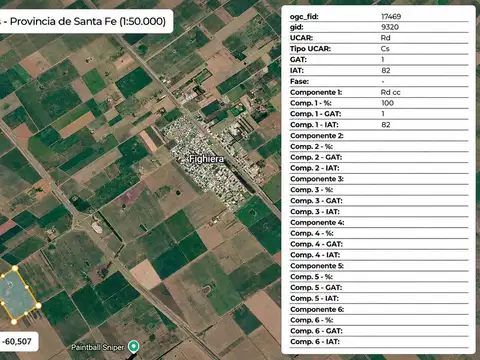Screen dimensions: 480x360
Task: Click the Componente 4: label
Action: pos(317,222)
